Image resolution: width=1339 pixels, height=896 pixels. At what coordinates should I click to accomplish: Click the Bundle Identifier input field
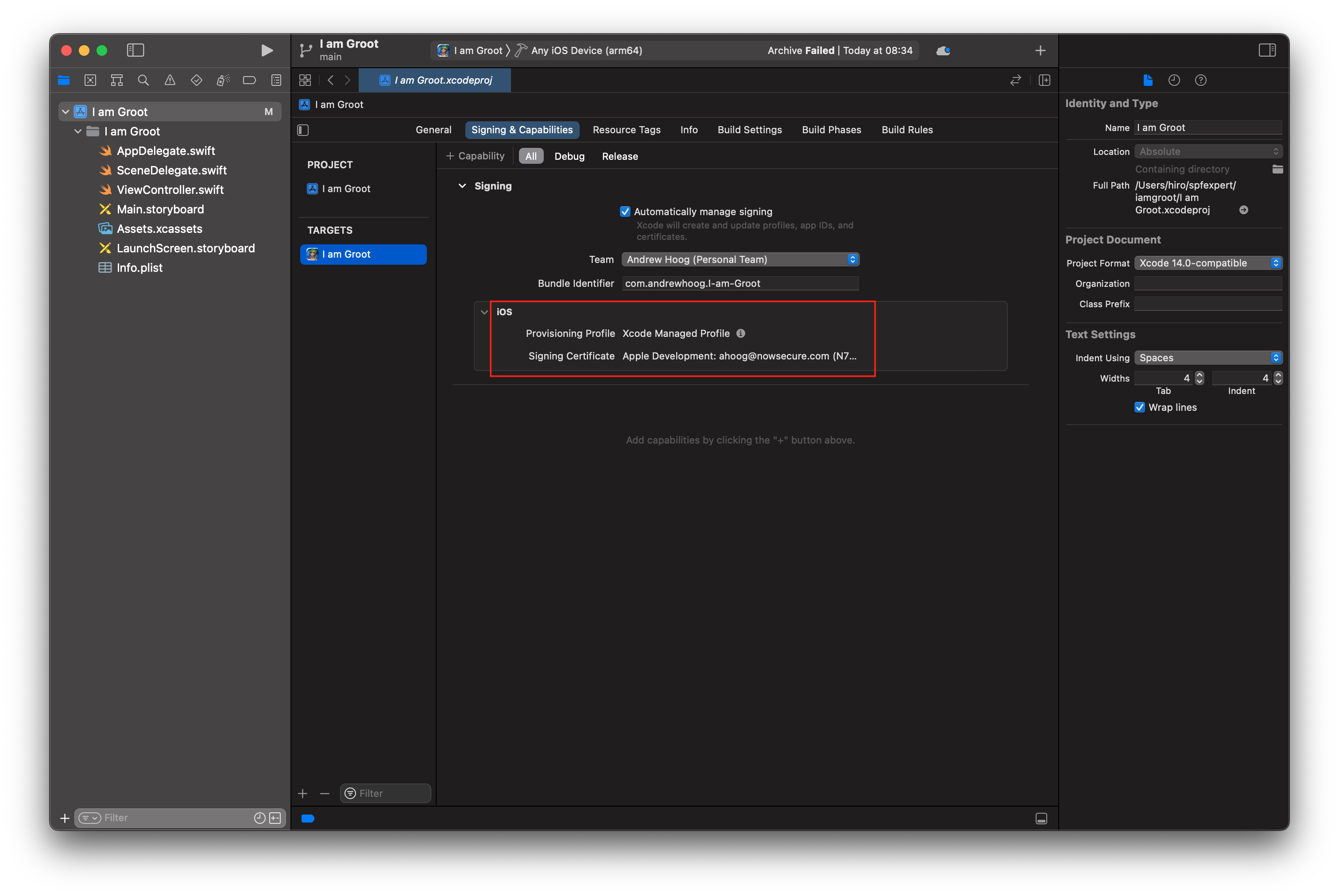pyautogui.click(x=740, y=283)
